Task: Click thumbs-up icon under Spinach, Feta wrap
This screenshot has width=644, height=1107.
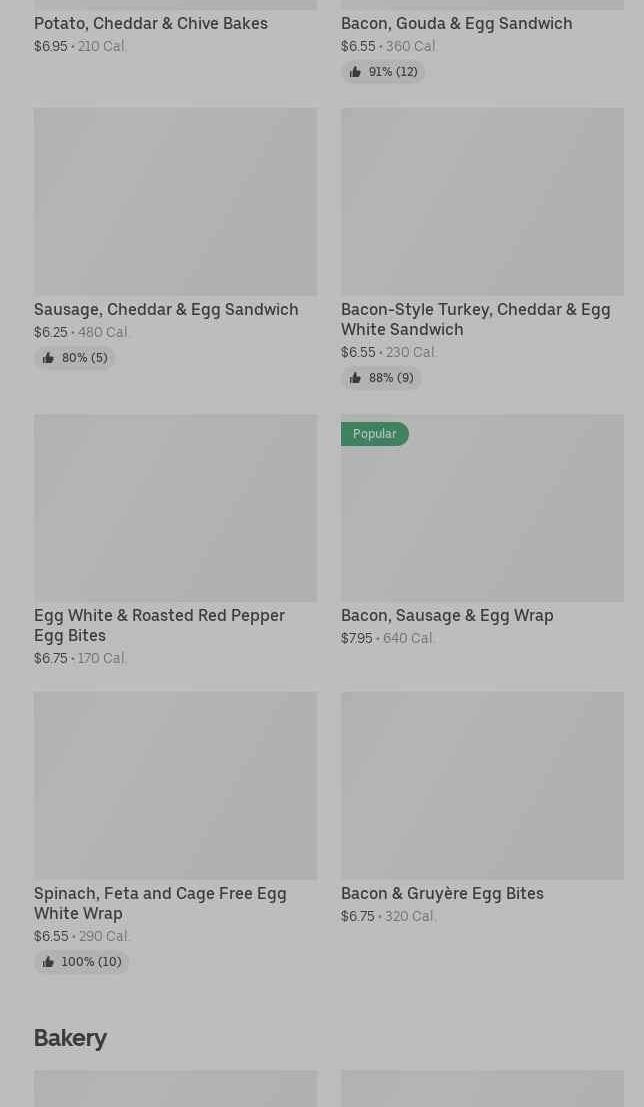Action: click(48, 962)
